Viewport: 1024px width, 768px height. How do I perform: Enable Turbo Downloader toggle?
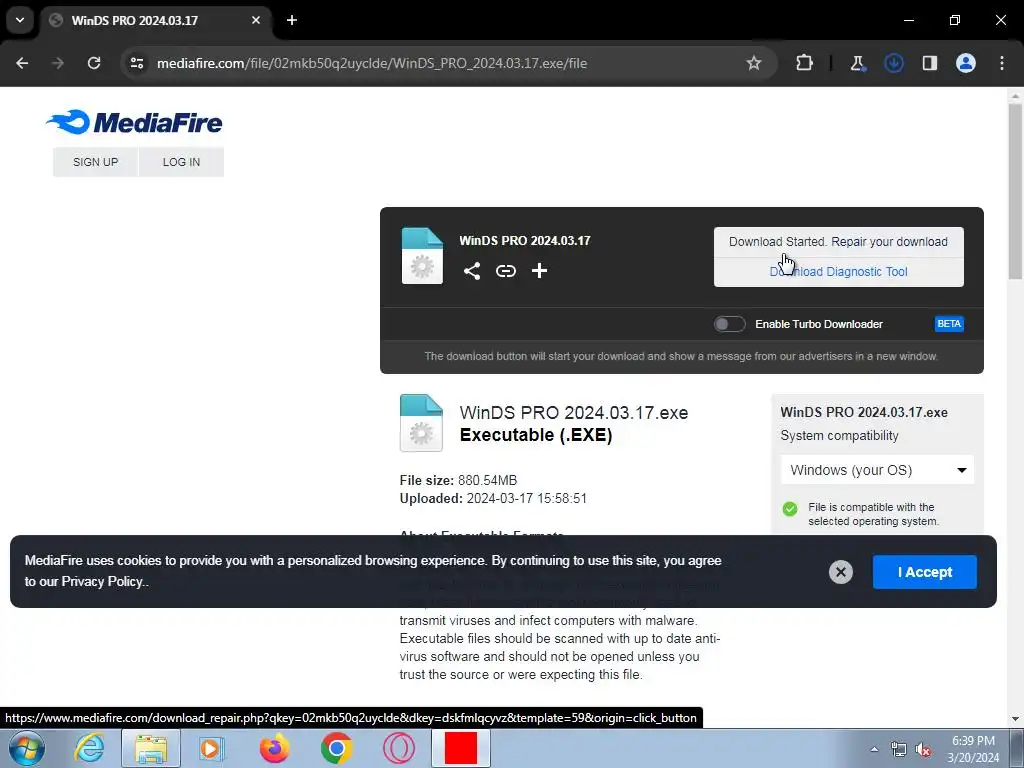729,324
